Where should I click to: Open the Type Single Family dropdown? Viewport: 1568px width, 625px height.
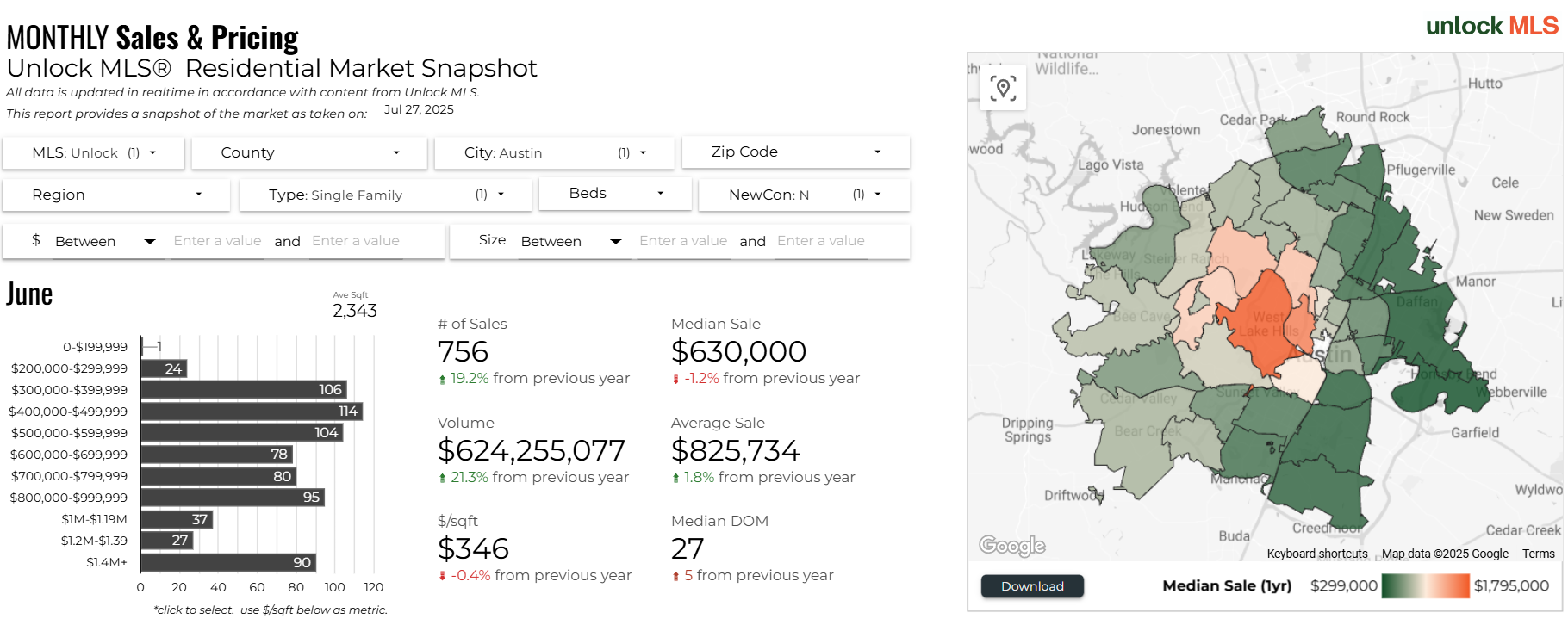pos(385,195)
